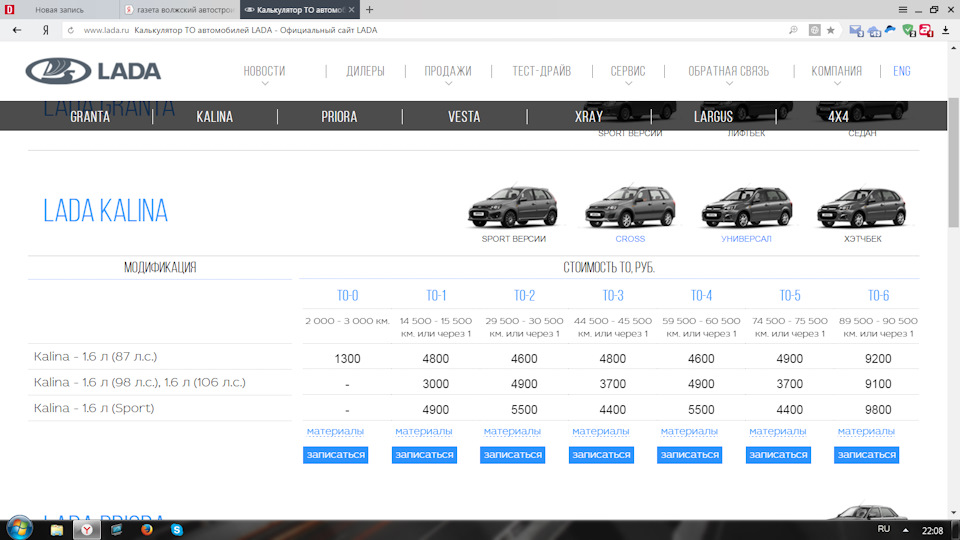The height and width of the screenshot is (540, 960).
Task: Click записаться button under ТО-0
Action: [x=336, y=455]
